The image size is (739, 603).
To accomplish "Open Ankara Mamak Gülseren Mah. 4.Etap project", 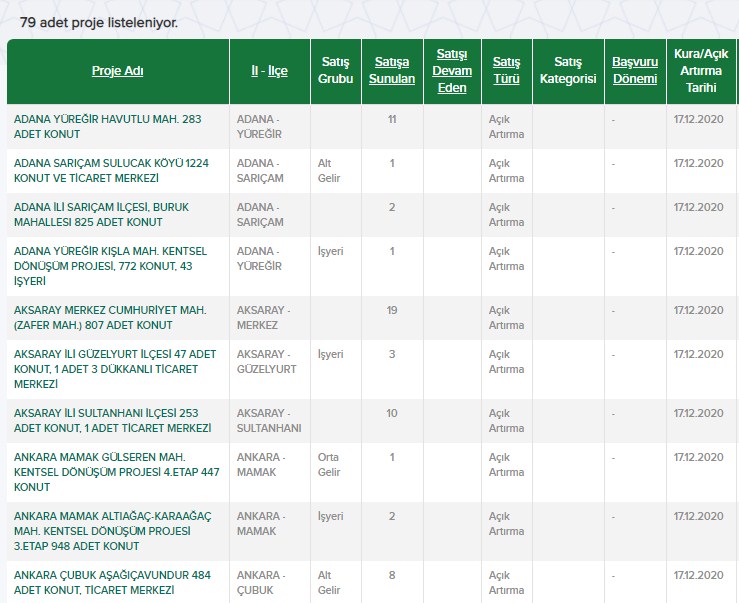I will pyautogui.click(x=116, y=472).
